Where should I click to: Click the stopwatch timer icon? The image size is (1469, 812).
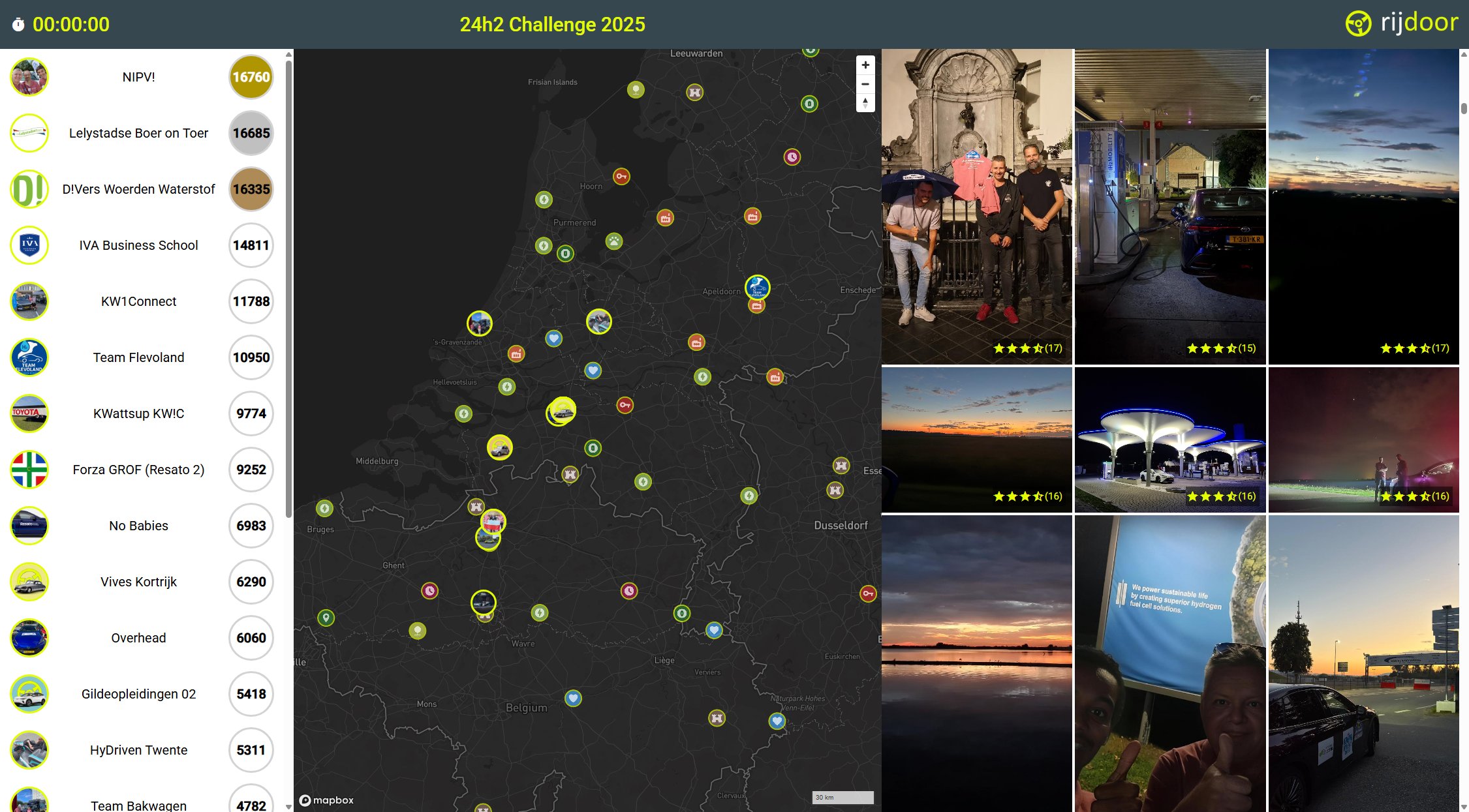[x=18, y=25]
